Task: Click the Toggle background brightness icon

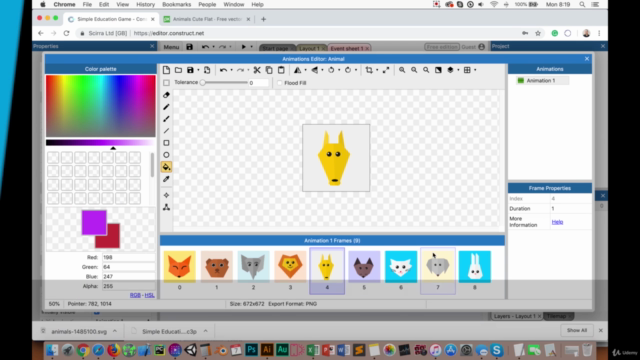Action: (x=438, y=70)
